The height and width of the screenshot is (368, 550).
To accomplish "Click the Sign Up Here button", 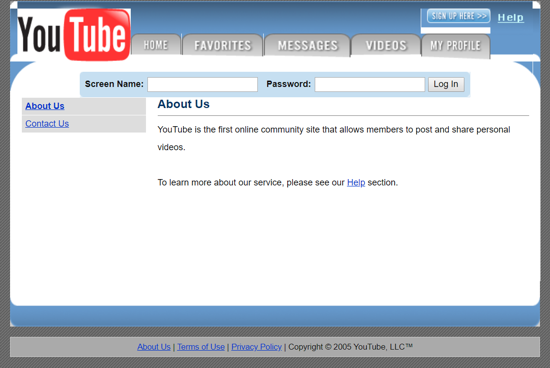I will click(x=458, y=16).
